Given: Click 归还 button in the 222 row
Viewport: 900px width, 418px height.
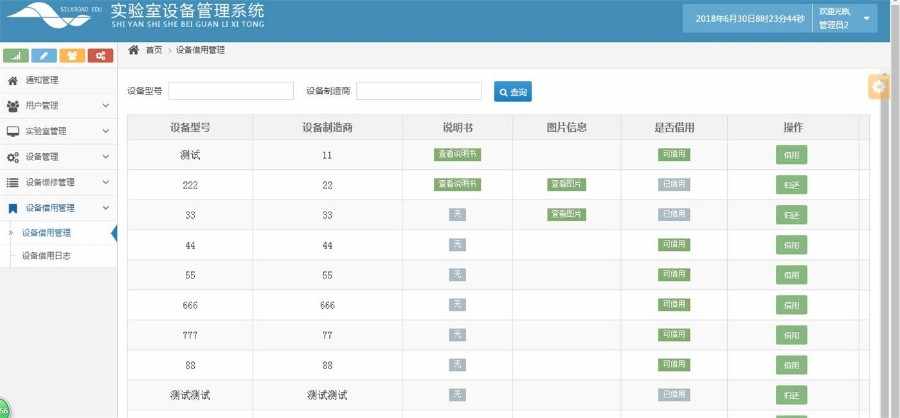Looking at the screenshot, I should tap(792, 184).
